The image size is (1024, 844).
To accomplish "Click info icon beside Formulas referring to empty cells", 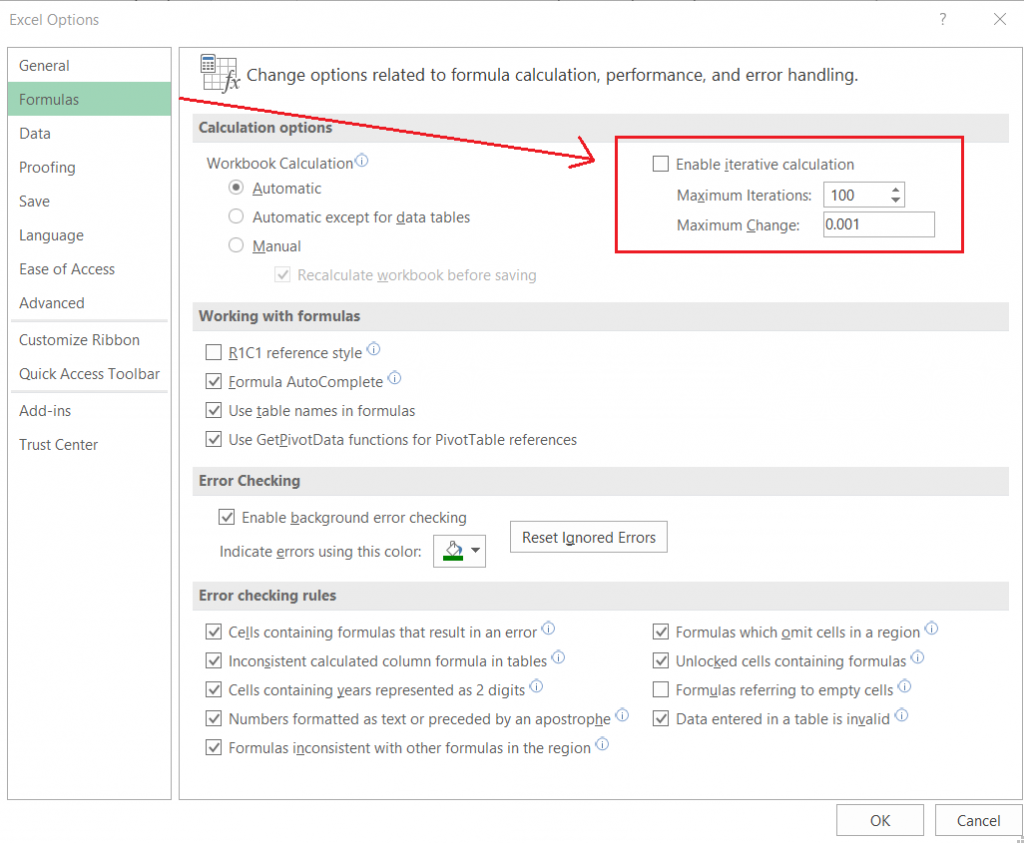I will pos(904,688).
